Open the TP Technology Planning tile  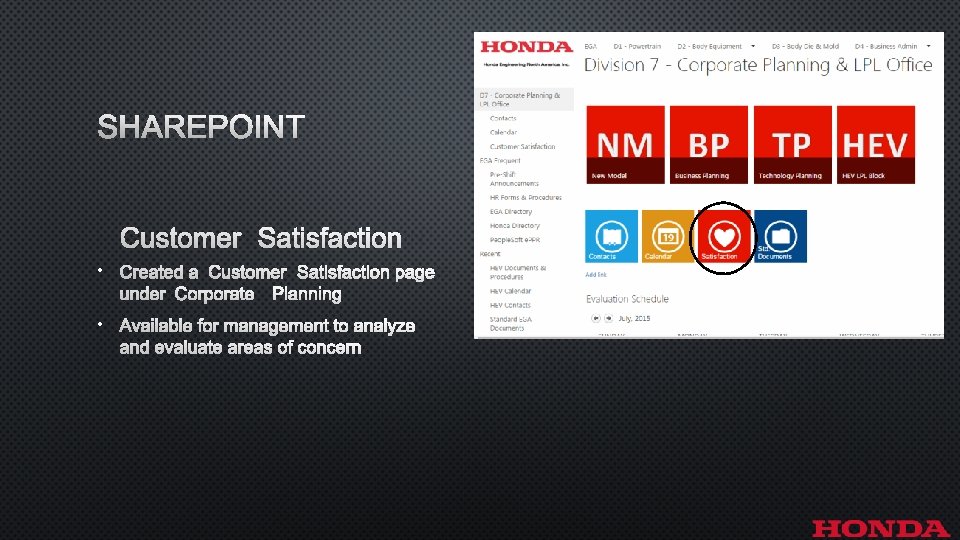[x=792, y=144]
